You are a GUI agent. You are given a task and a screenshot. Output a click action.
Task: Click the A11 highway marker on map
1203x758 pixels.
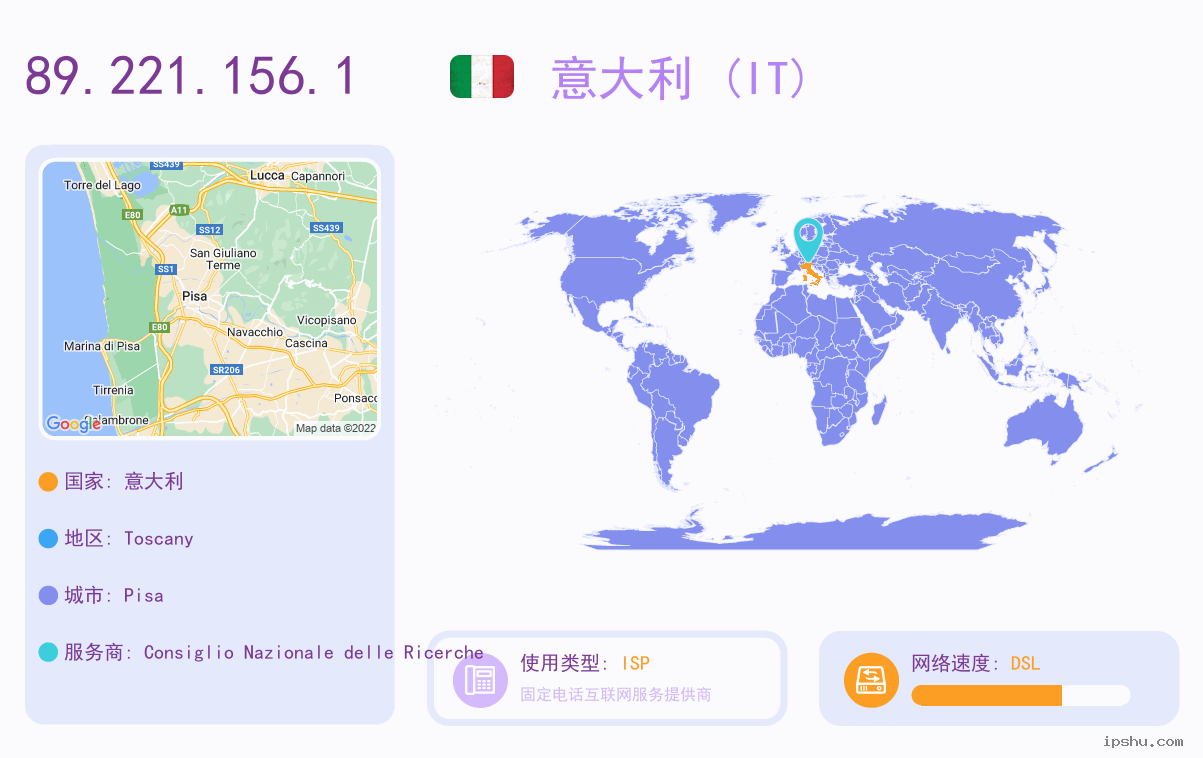coord(179,210)
